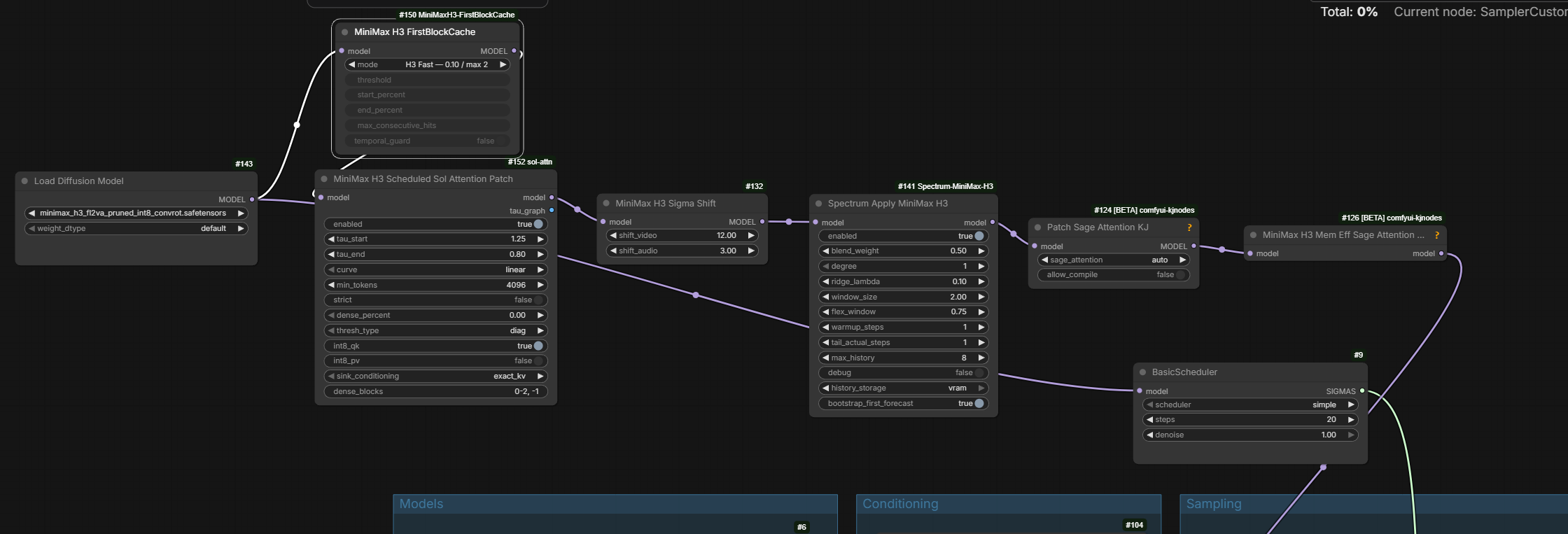Open help on Patch Sage Attention KJ

coord(1189,227)
